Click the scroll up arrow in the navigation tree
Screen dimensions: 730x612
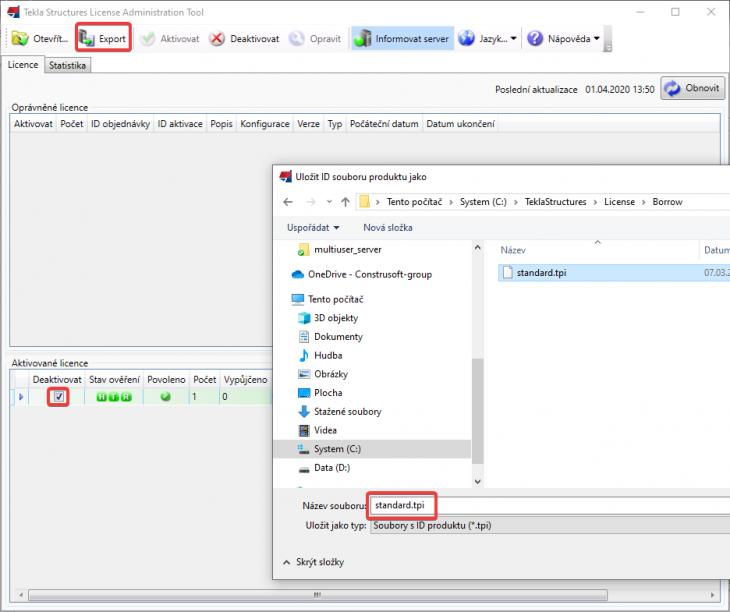[x=478, y=248]
